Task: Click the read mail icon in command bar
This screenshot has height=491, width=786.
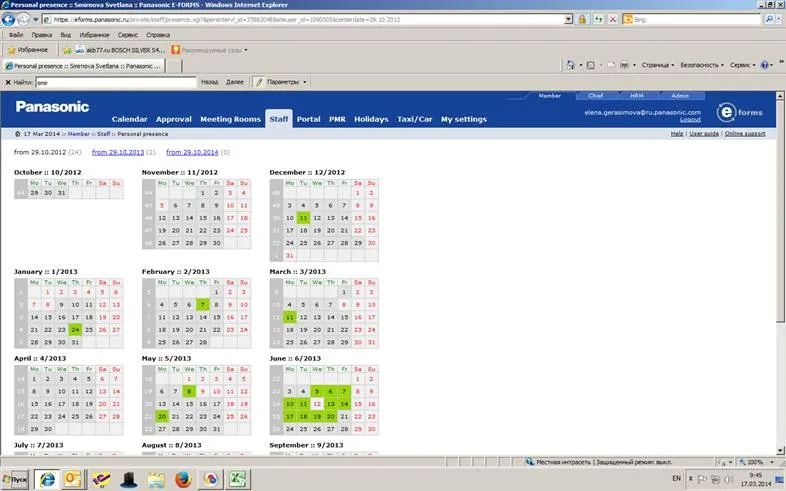Action: pyautogui.click(x=611, y=65)
